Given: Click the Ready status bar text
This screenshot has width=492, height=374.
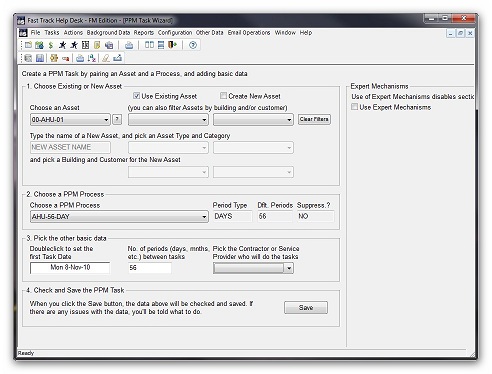Looking at the screenshot, I should coord(26,353).
